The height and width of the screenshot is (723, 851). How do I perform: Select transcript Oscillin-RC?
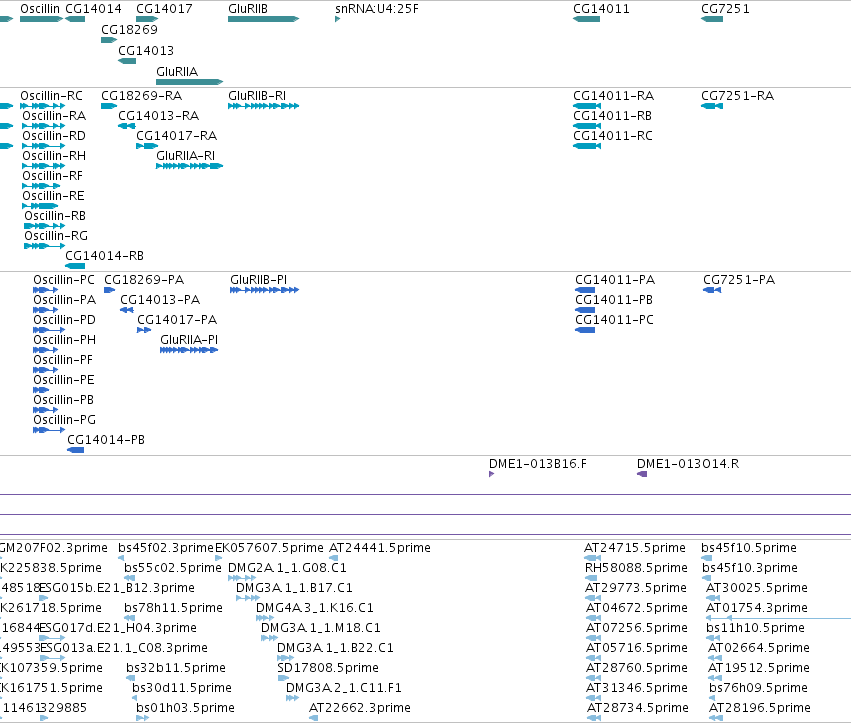52,96
